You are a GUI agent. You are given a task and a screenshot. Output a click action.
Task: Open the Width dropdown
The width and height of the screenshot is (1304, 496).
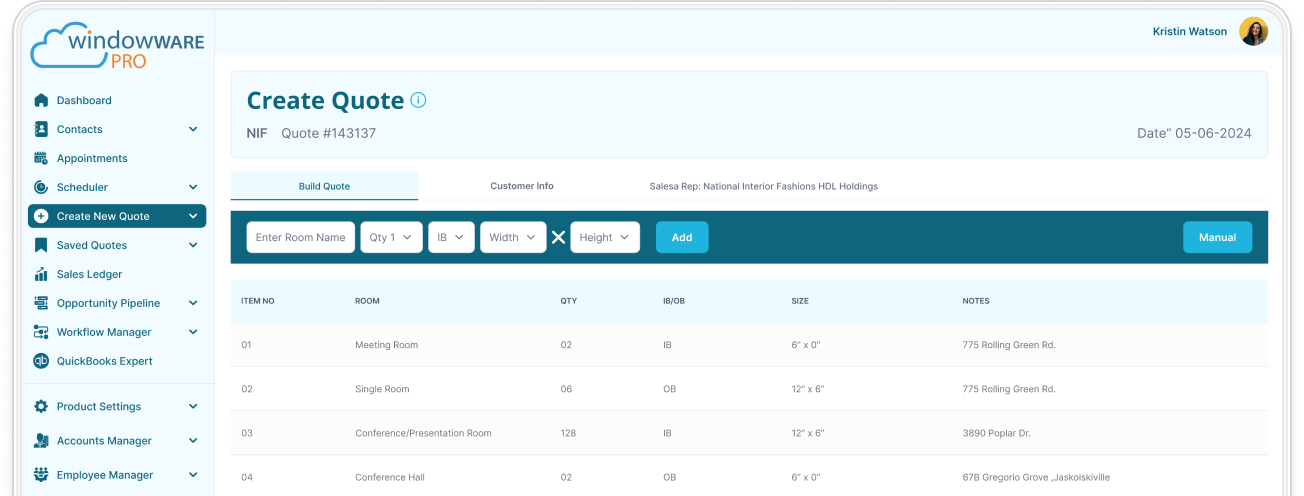tap(513, 237)
